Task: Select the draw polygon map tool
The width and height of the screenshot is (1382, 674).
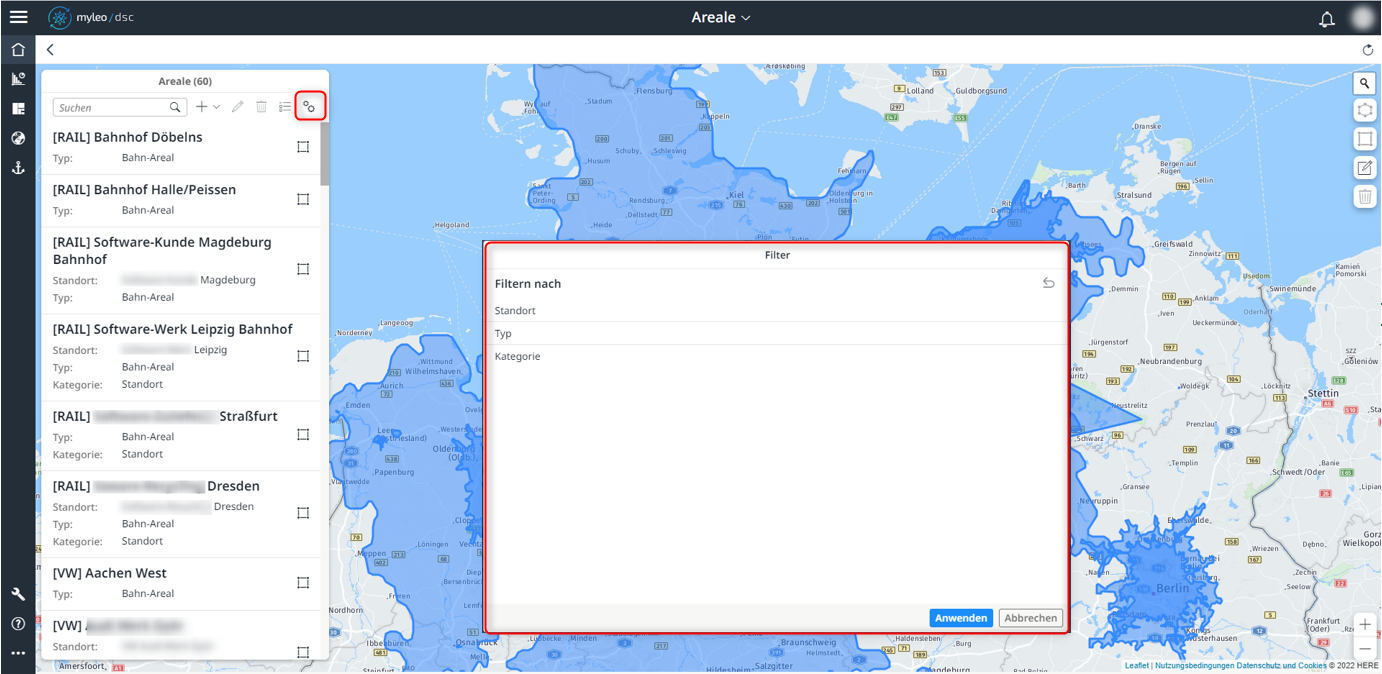Action: (x=1365, y=111)
